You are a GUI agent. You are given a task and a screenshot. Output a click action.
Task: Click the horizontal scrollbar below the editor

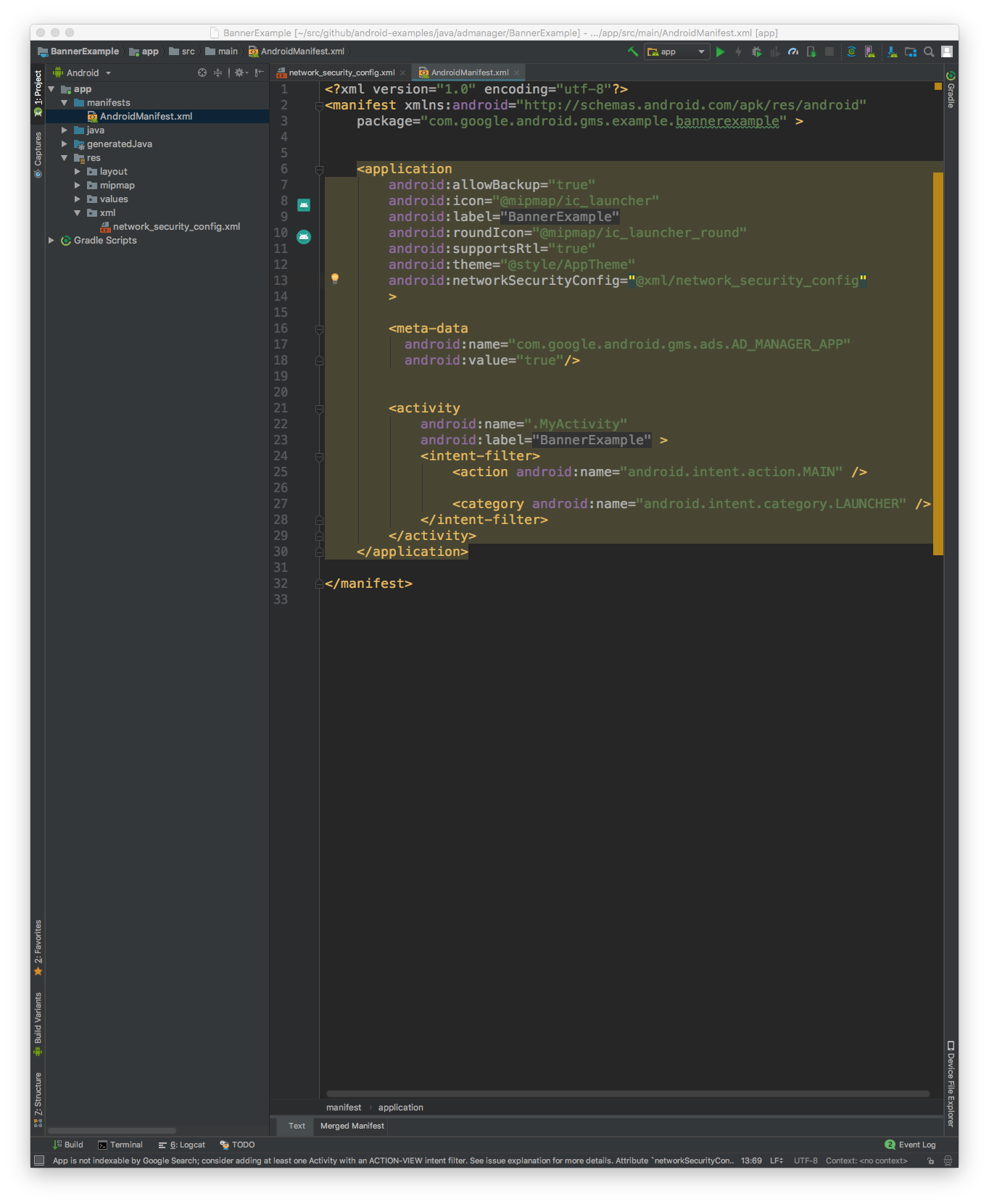click(x=627, y=1094)
